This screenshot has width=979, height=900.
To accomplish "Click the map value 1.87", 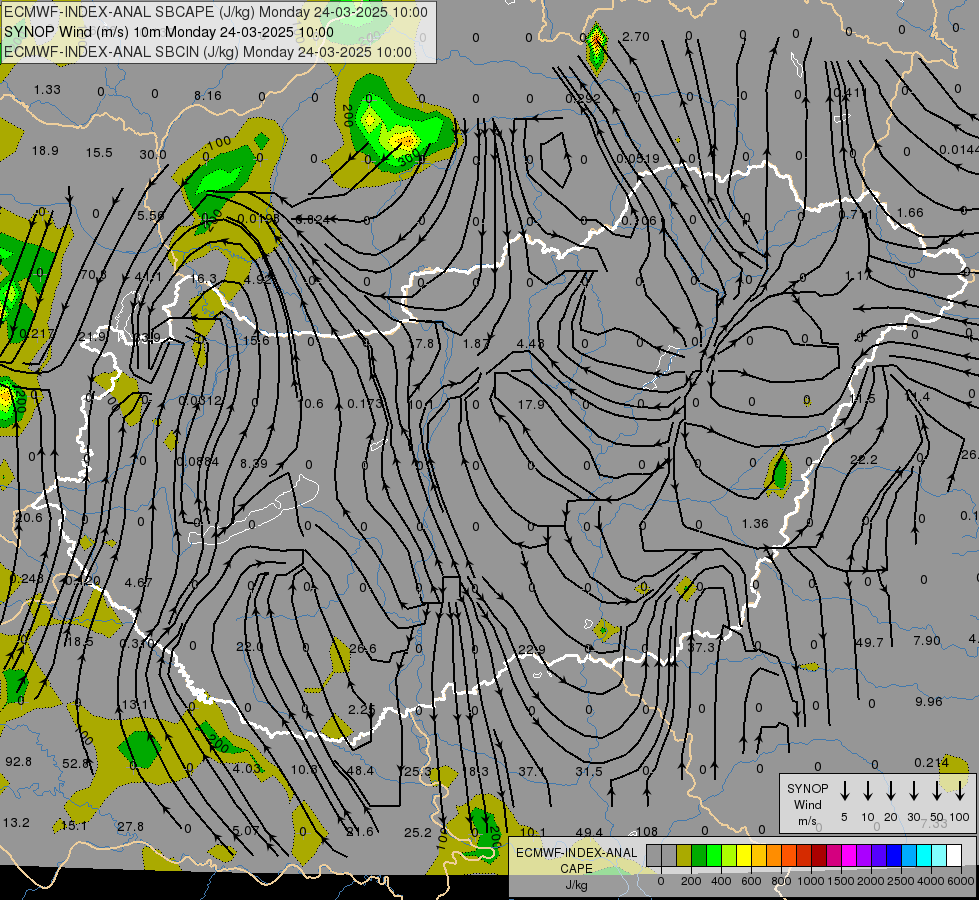I will pos(476,343).
